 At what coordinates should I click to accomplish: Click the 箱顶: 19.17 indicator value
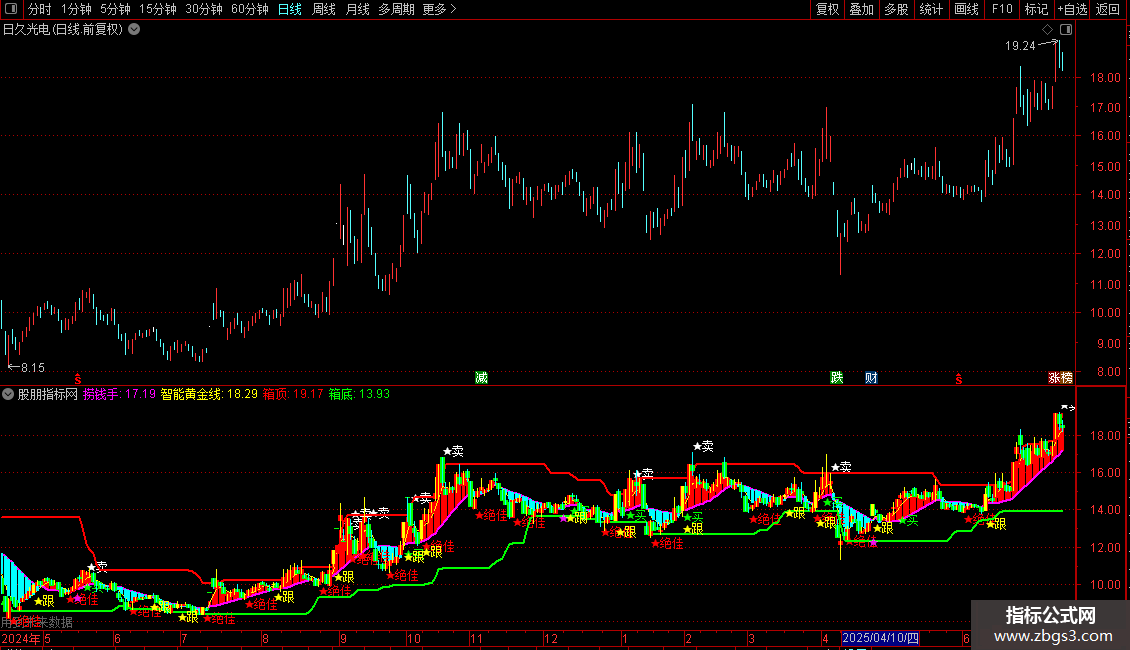[293, 394]
